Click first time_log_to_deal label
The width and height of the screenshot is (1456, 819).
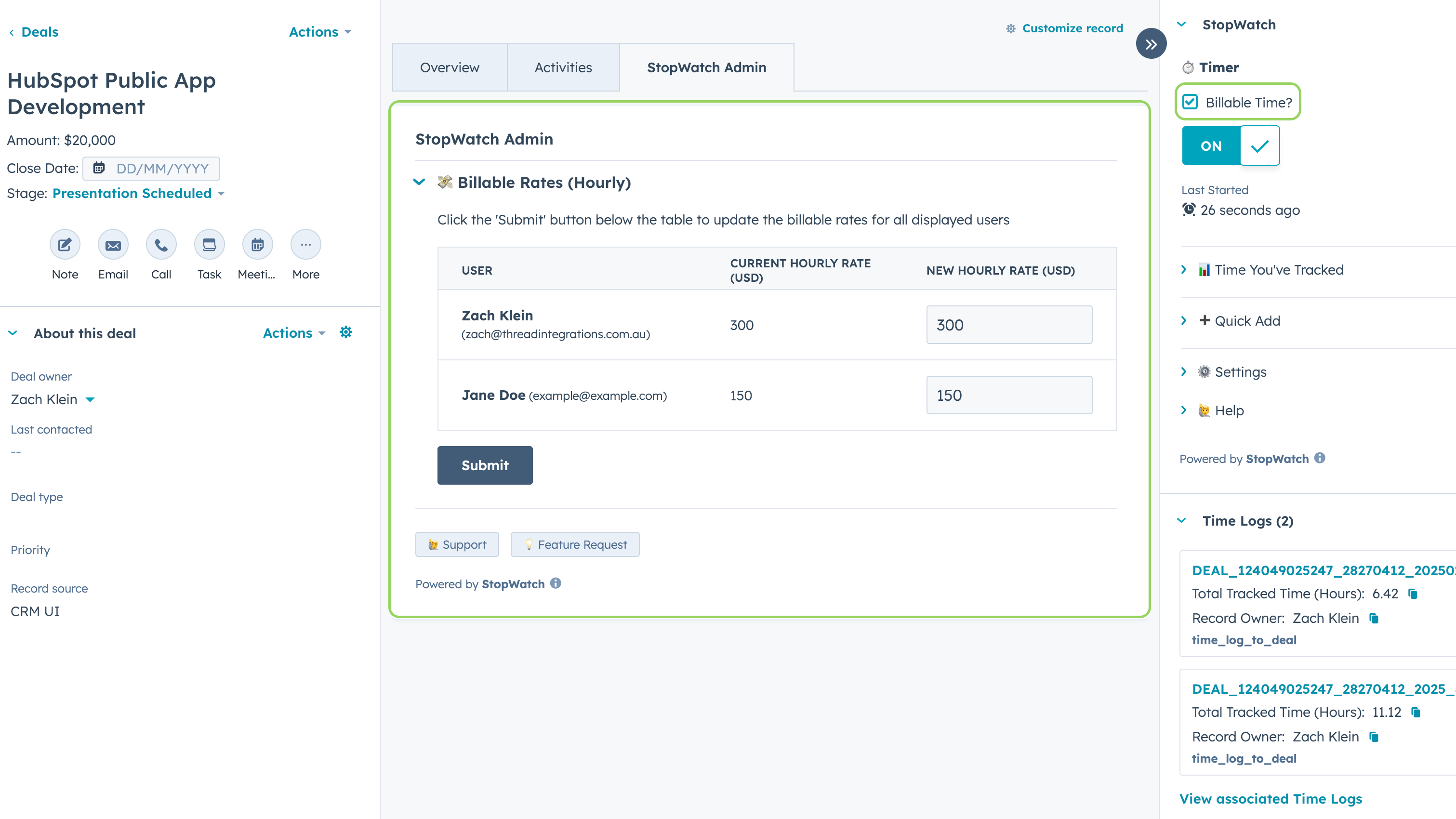[x=1244, y=640]
